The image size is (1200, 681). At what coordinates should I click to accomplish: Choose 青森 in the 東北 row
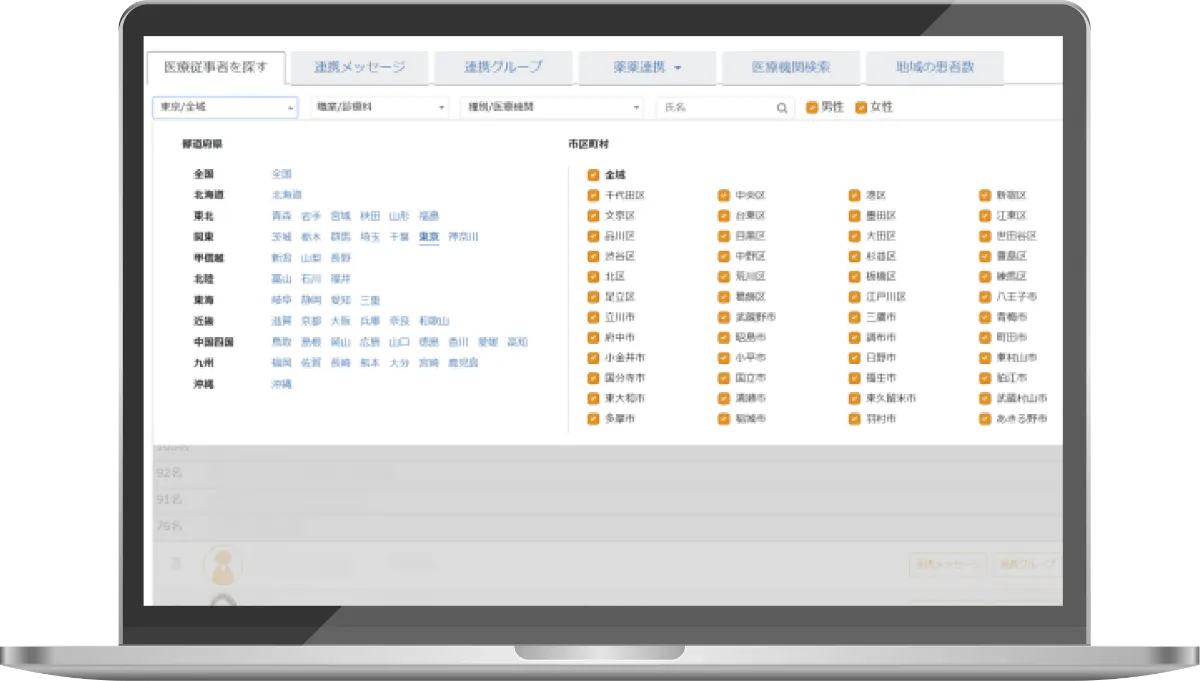(x=281, y=216)
